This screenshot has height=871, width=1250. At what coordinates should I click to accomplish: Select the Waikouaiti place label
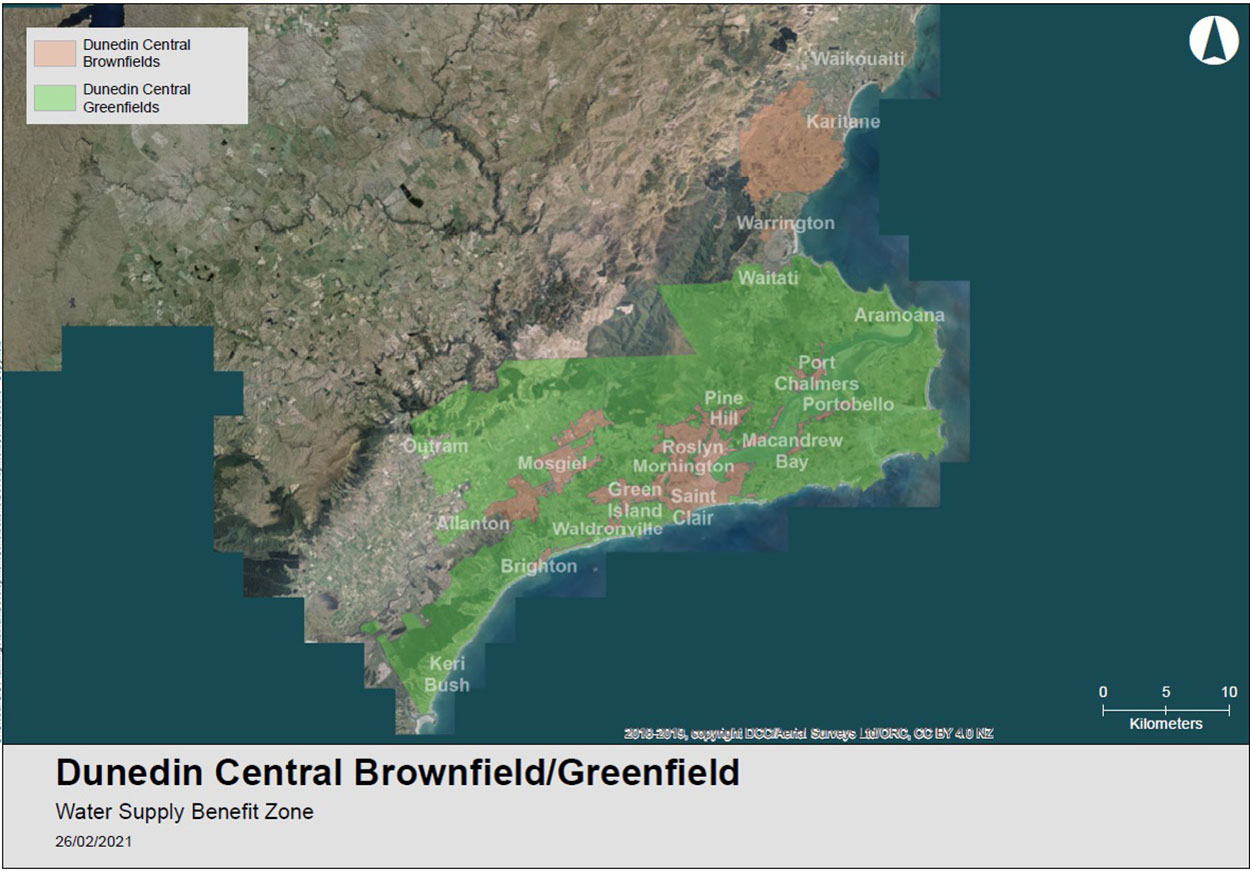tap(857, 59)
